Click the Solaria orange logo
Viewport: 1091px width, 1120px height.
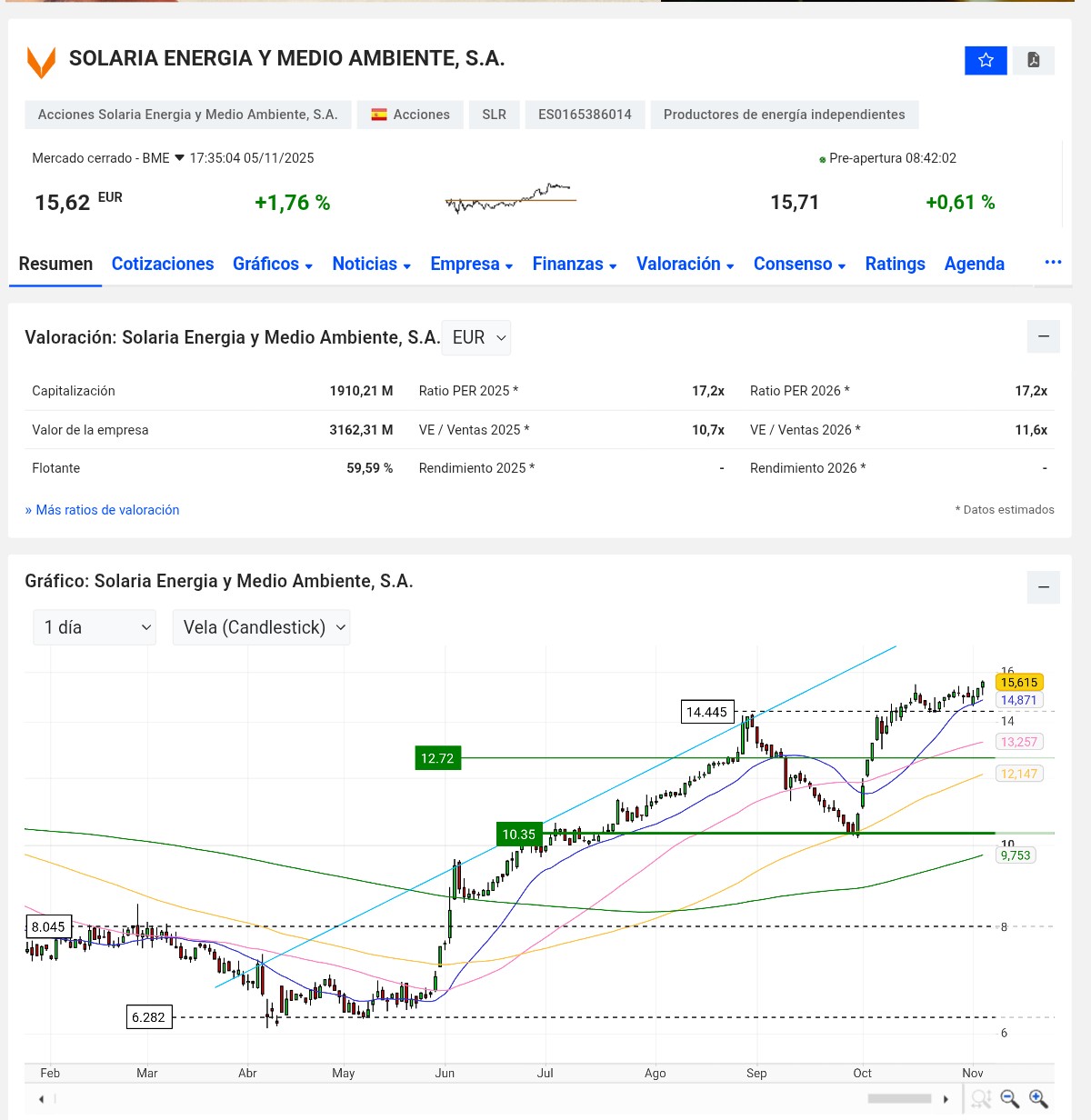pos(42,61)
